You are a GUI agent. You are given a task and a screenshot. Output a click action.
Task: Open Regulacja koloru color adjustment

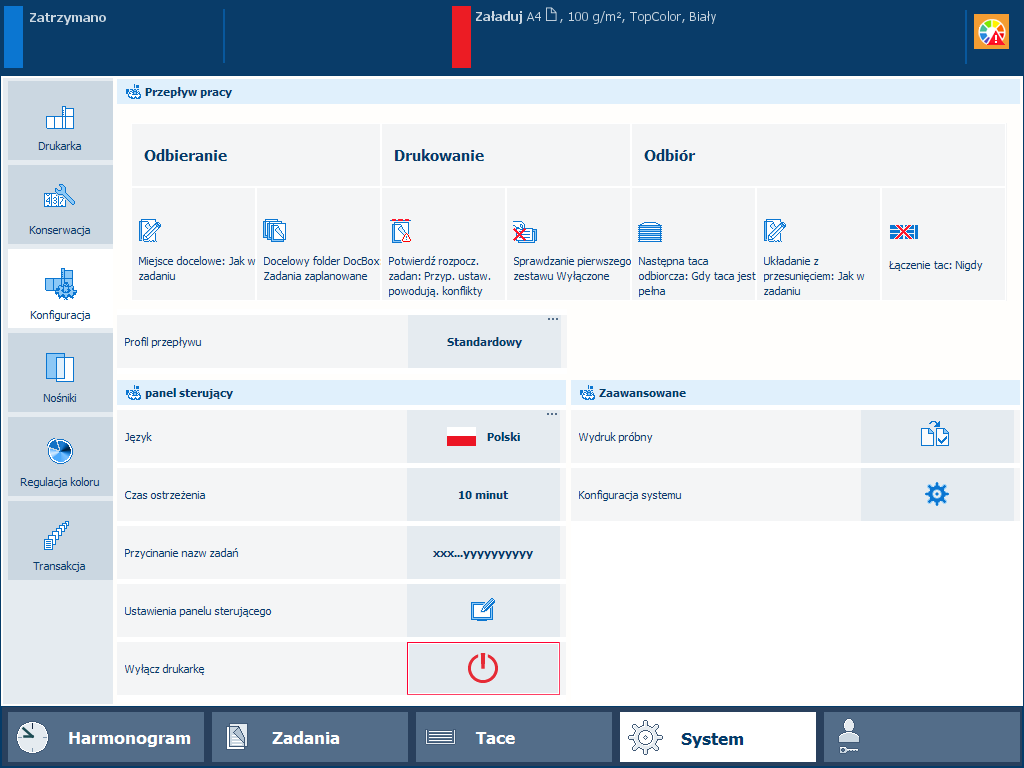[60, 456]
